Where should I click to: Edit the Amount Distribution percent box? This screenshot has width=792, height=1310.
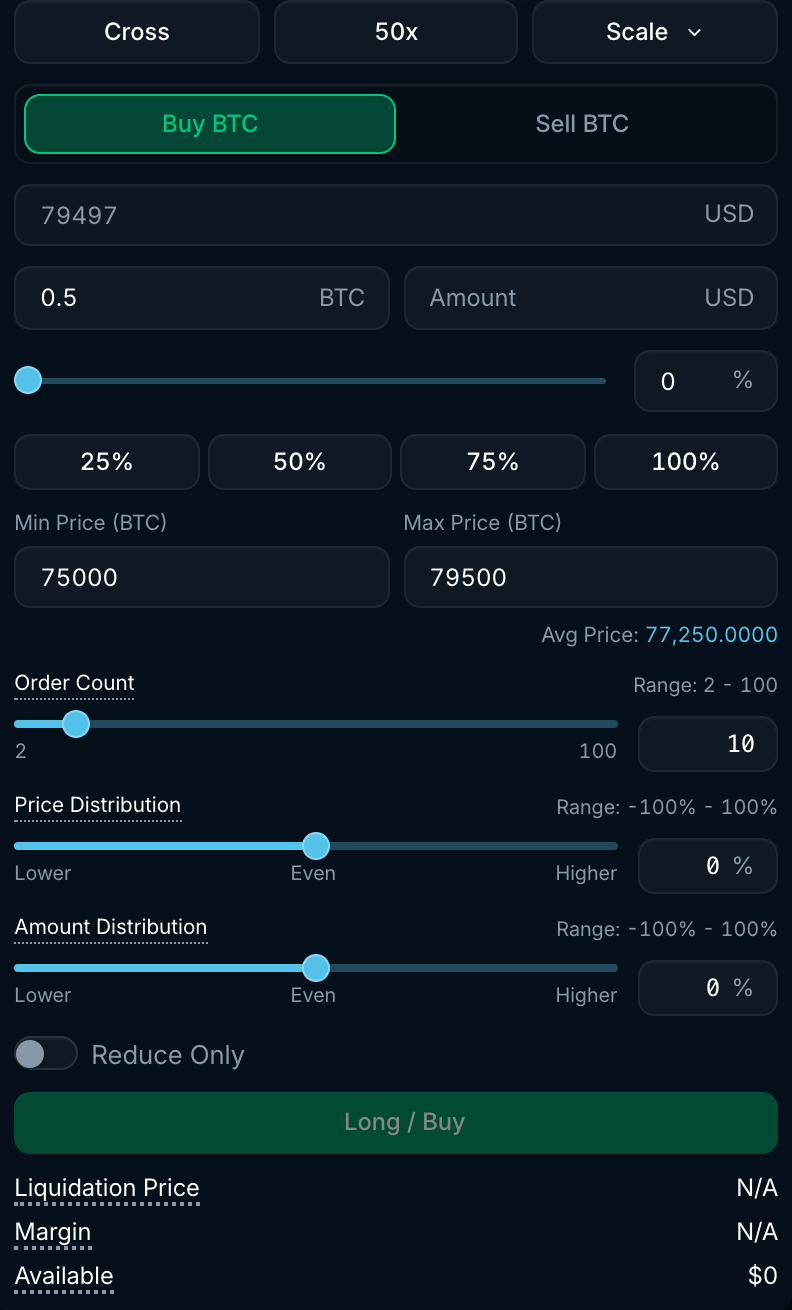click(708, 988)
